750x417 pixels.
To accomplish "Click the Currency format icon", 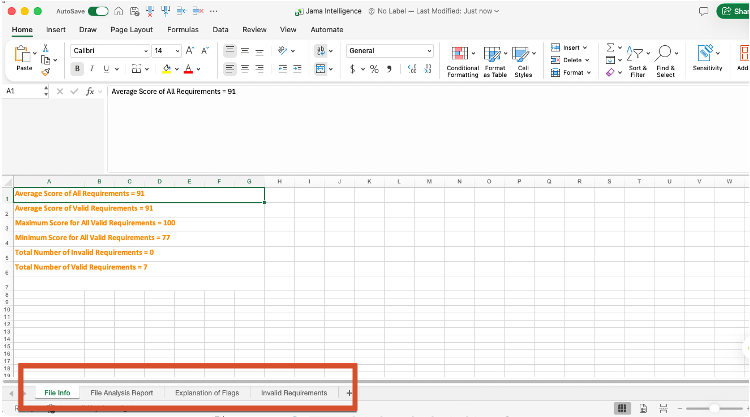I will click(353, 69).
